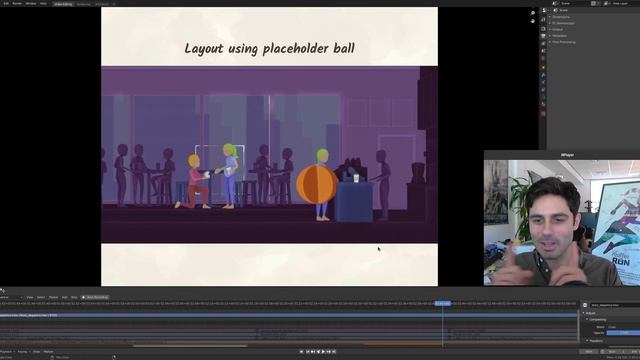640x360 pixels.
Task: Expand the Output panel
Action: (556, 29)
